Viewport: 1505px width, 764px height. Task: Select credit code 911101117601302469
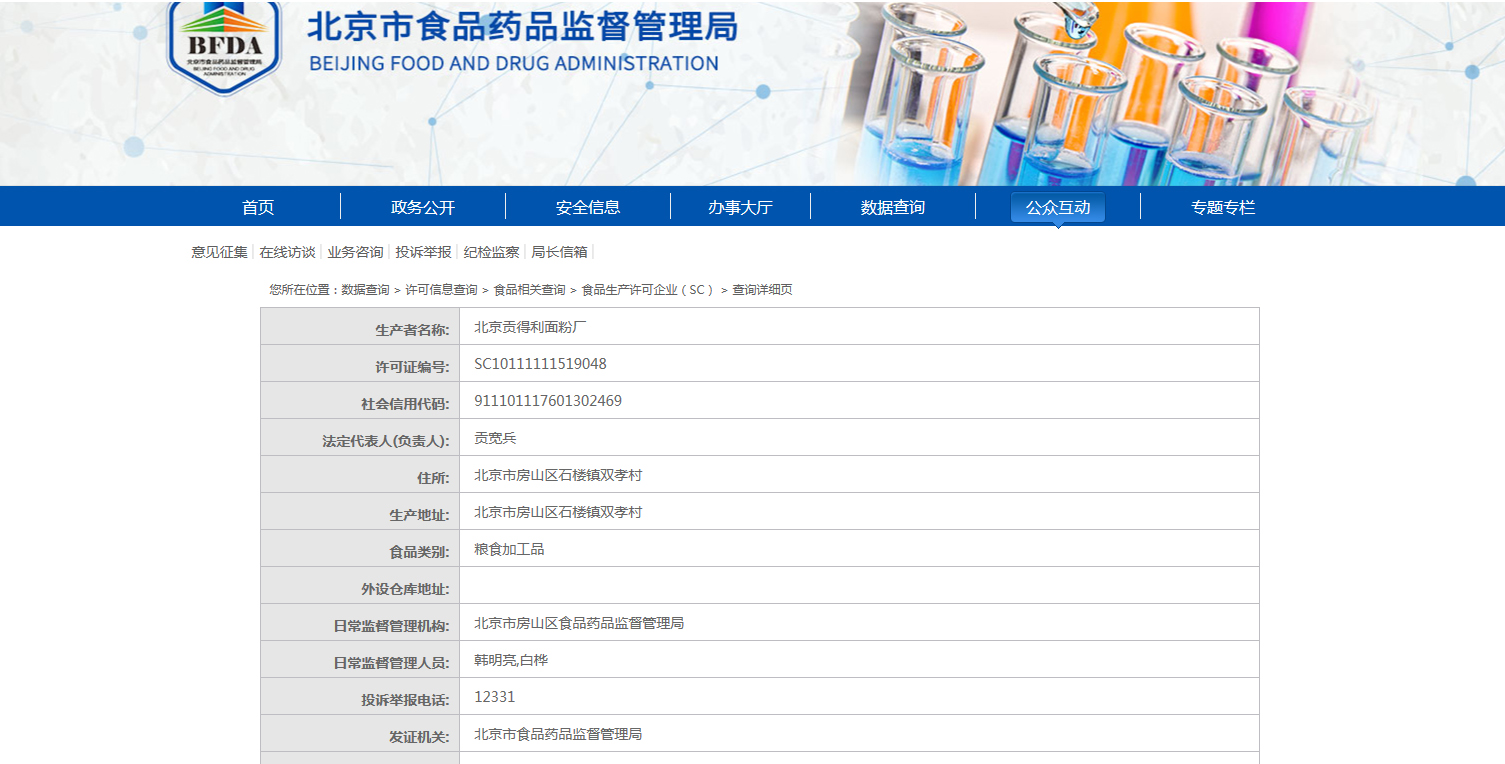[x=548, y=401]
